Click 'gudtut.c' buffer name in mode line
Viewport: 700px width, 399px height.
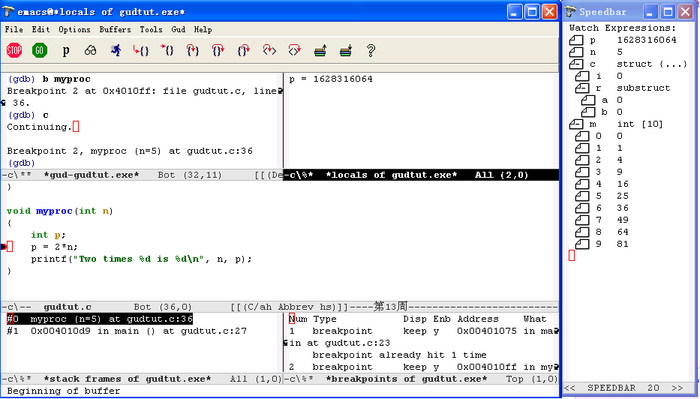point(67,307)
